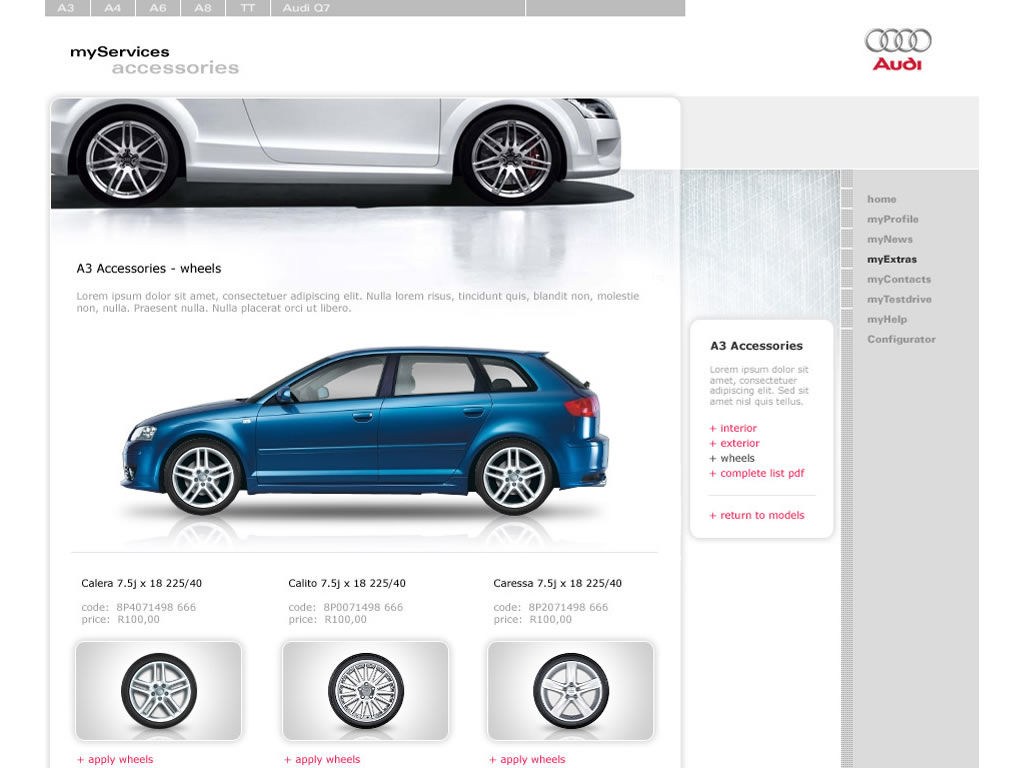The height and width of the screenshot is (768, 1024).
Task: Click the myServices accessories header logo
Action: click(154, 60)
